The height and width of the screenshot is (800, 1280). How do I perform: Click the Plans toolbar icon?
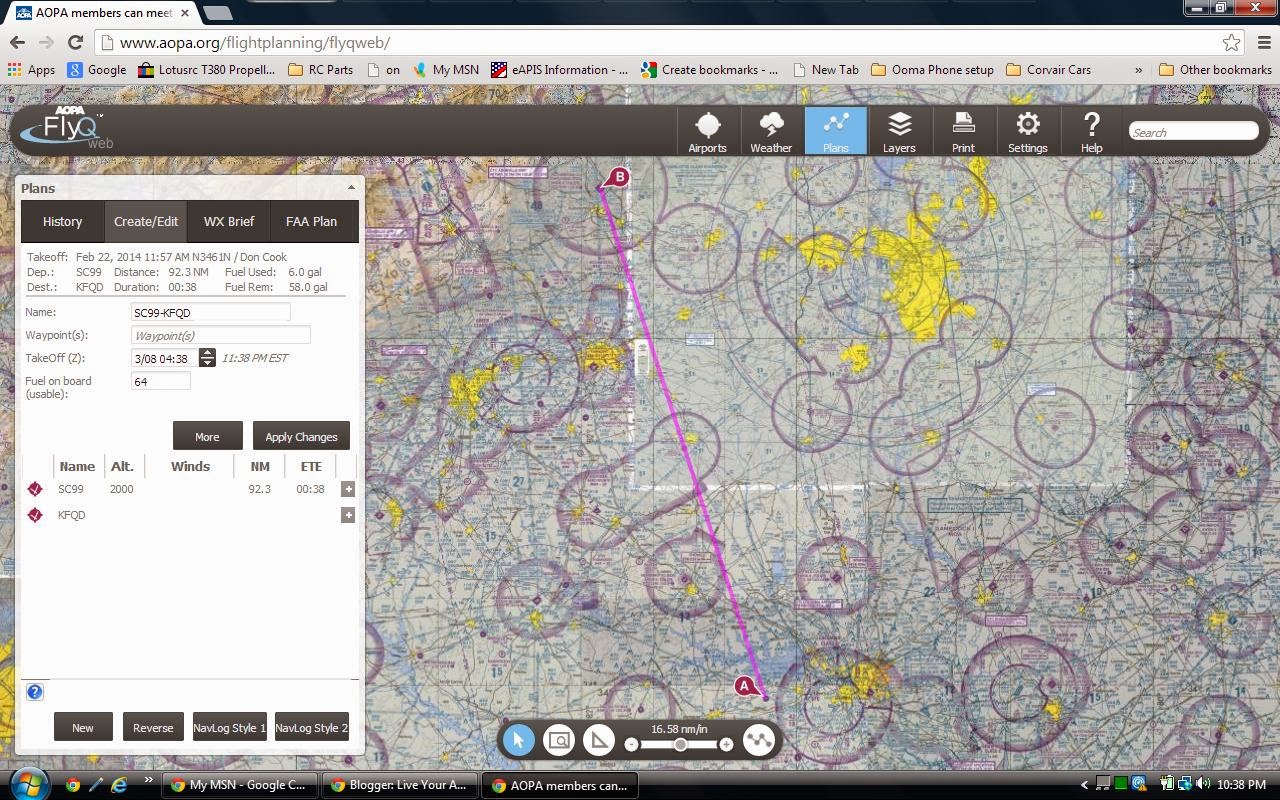coord(835,132)
